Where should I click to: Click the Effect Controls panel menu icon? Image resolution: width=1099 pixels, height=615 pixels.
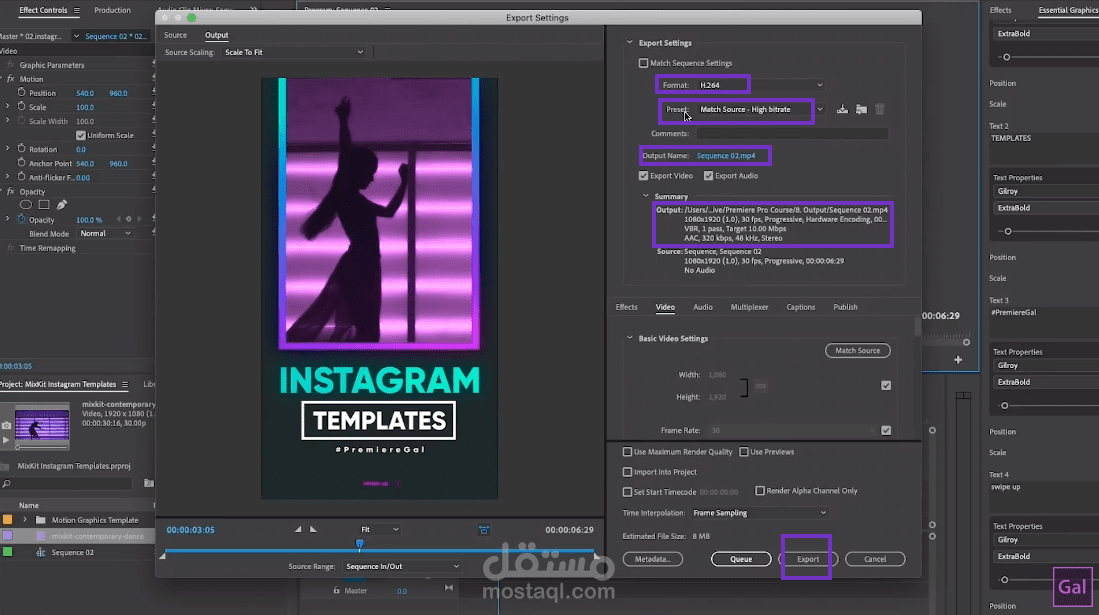[x=76, y=11]
